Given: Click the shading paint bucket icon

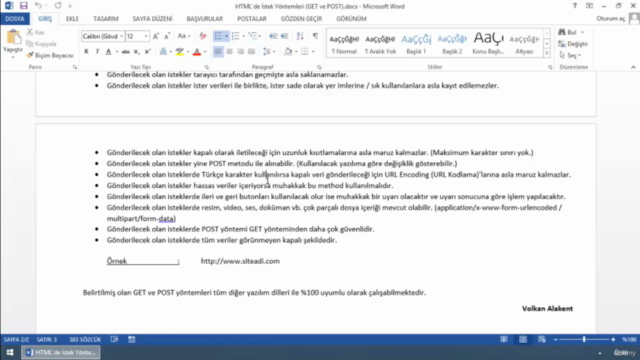Looking at the screenshot, I should click(288, 52).
